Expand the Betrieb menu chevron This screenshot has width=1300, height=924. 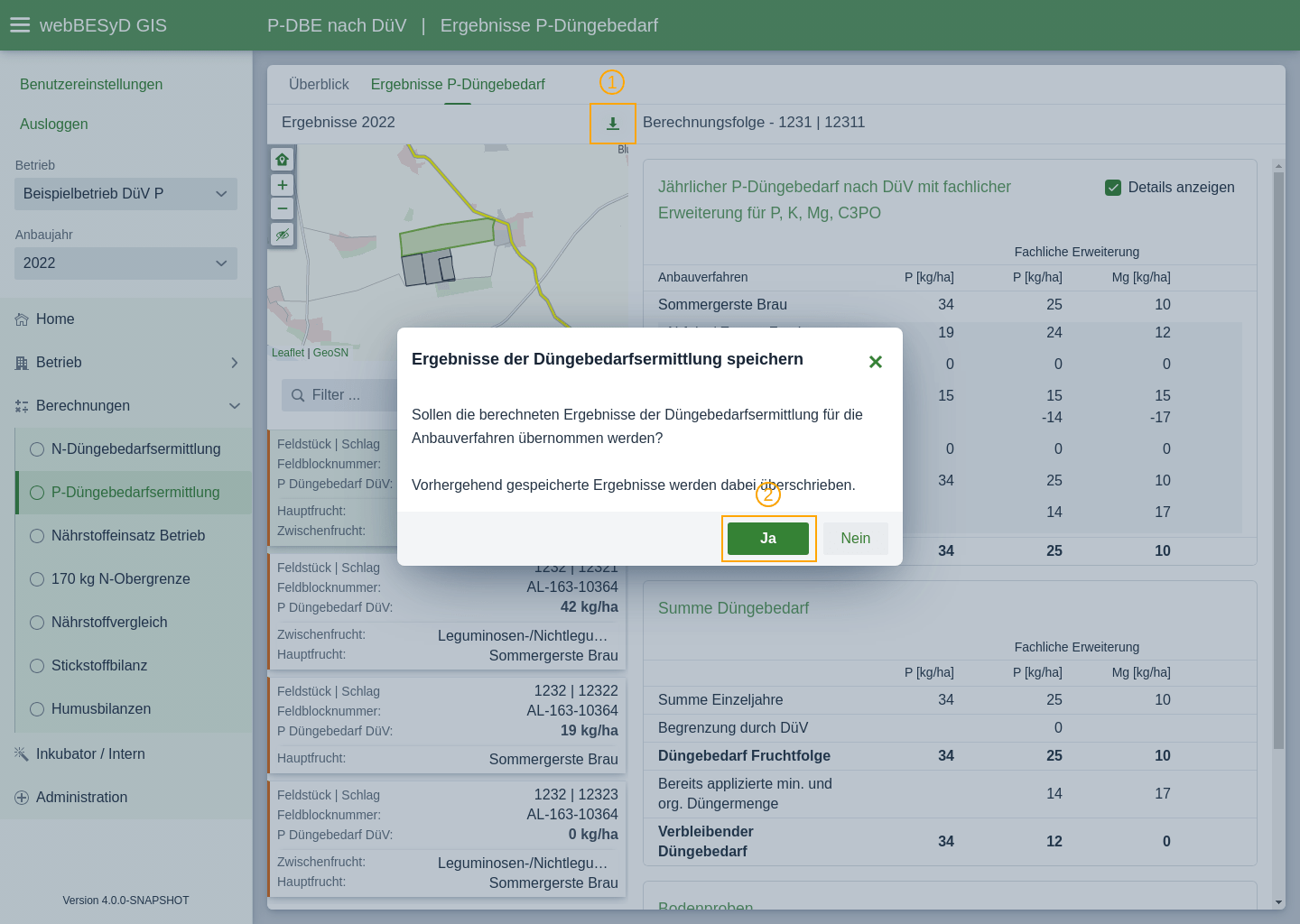(235, 363)
